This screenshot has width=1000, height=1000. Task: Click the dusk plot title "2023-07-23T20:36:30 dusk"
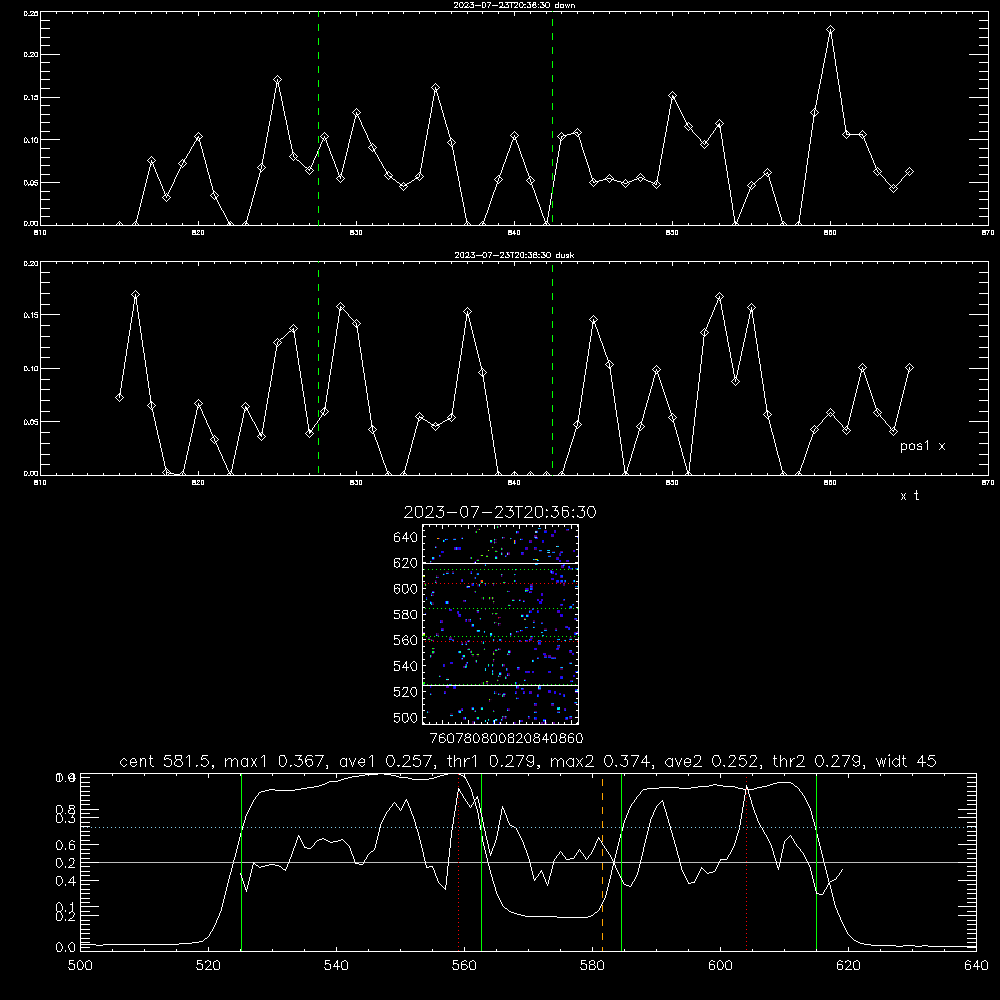tap(514, 255)
